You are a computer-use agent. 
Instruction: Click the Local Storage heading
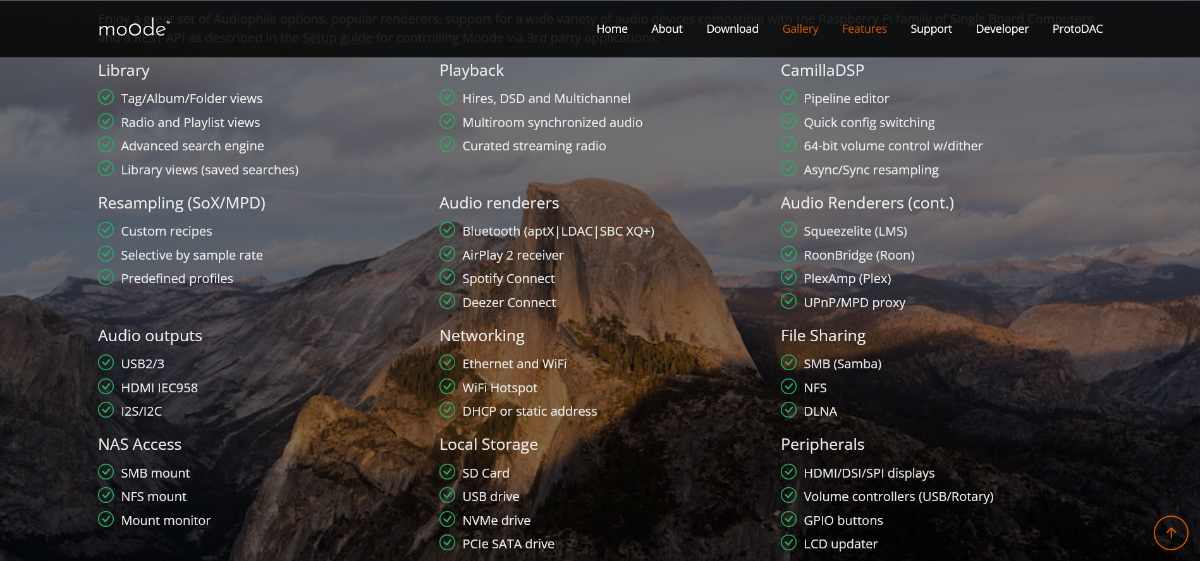[489, 444]
